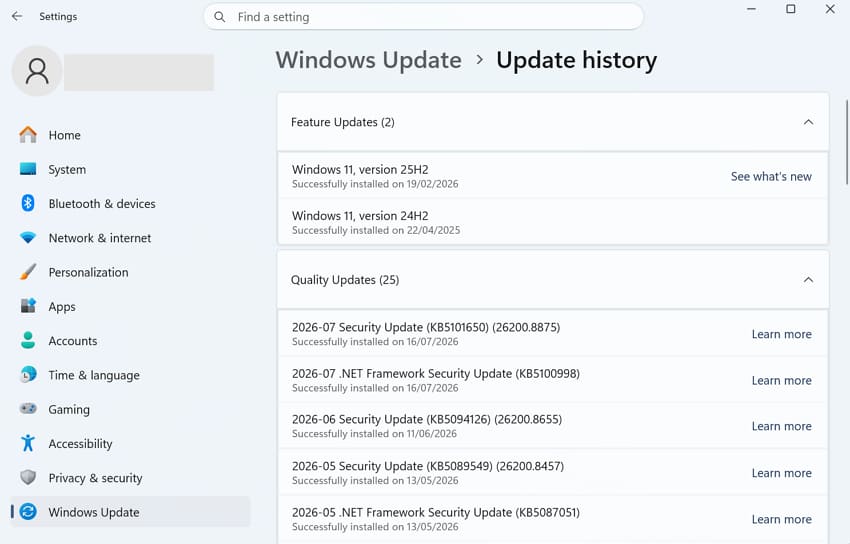The height and width of the screenshot is (544, 850).
Task: Click Windows Update breadcrumb link
Action: pos(369,60)
